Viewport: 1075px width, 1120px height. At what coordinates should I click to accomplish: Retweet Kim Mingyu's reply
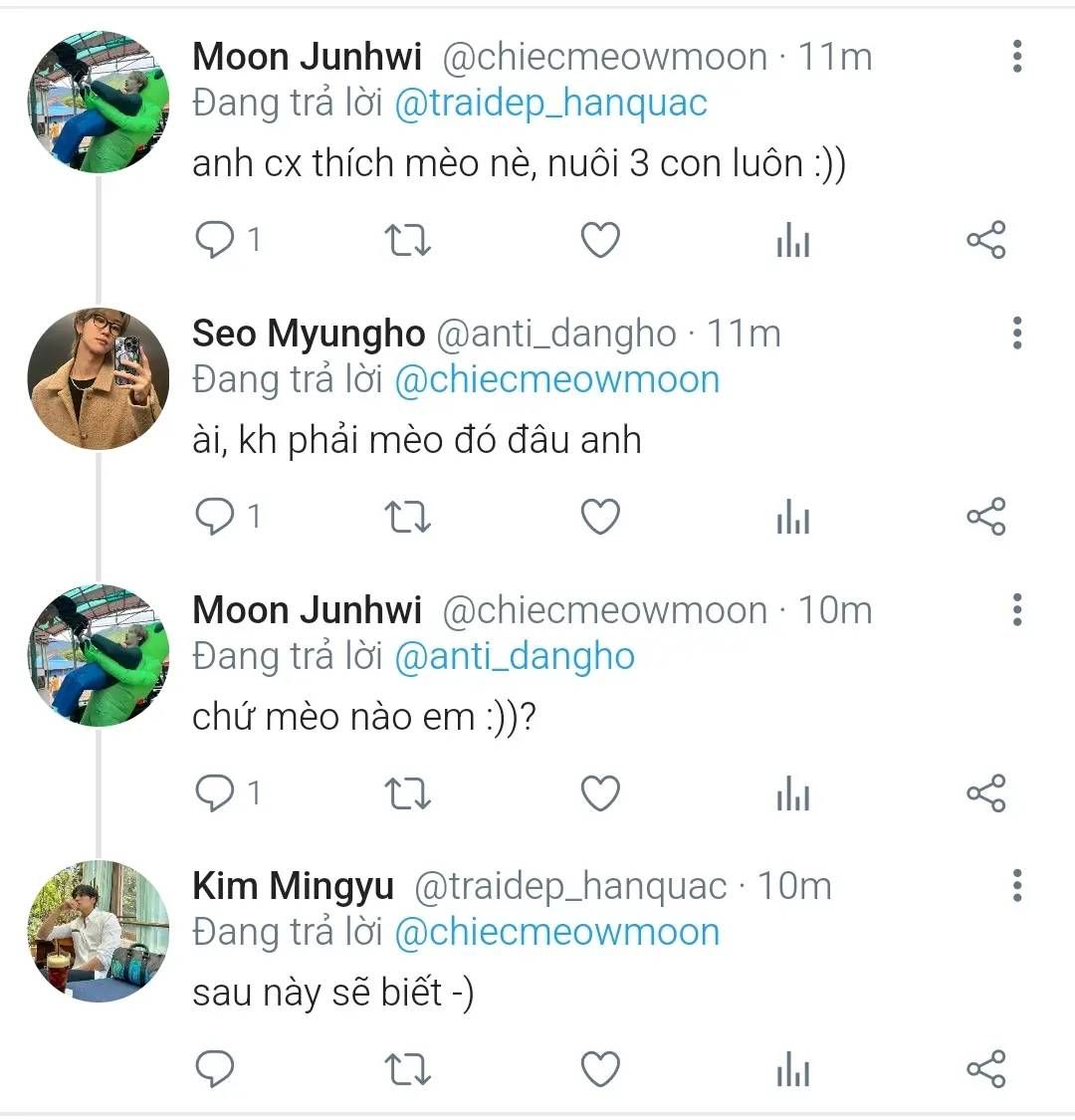(x=407, y=1070)
